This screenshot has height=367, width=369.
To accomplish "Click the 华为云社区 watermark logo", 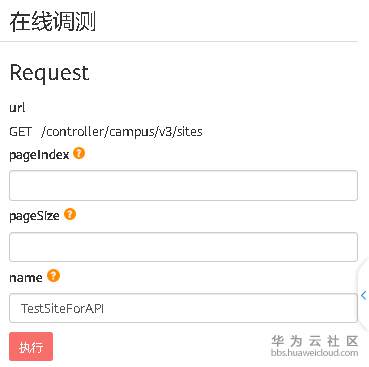I will [x=315, y=341].
